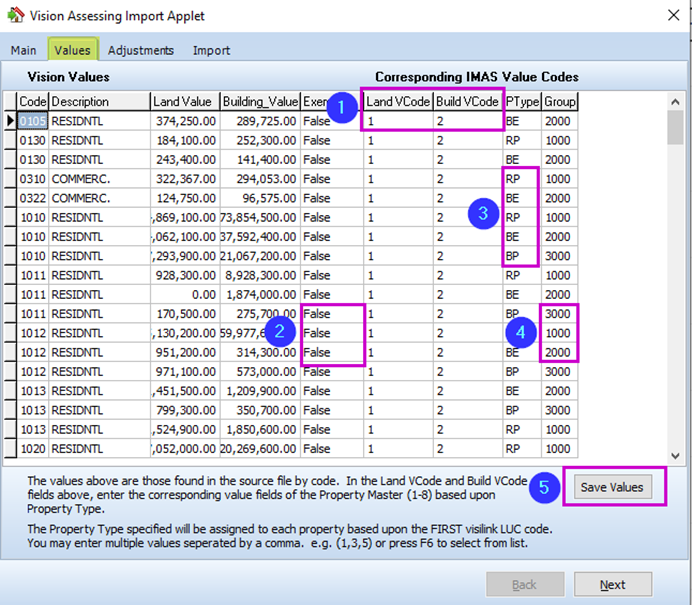
Task: Click building value 21,067,200.00
Action: (260, 256)
